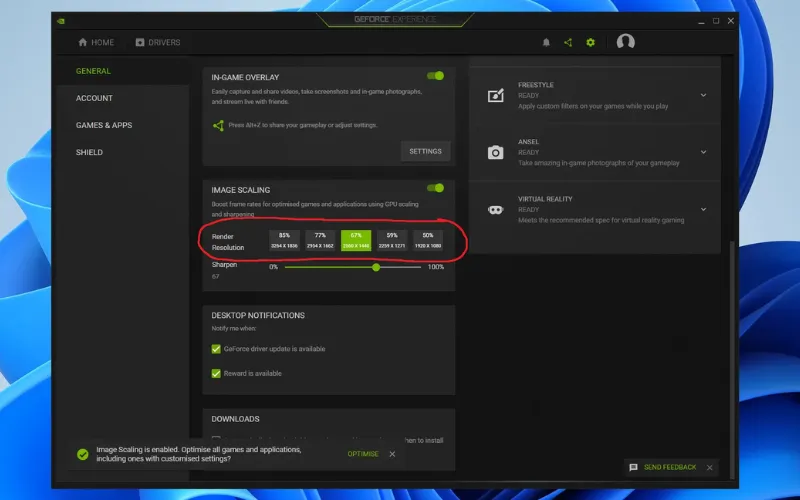800x500 pixels.
Task: Toggle the Image Scaling switch
Action: coord(435,188)
